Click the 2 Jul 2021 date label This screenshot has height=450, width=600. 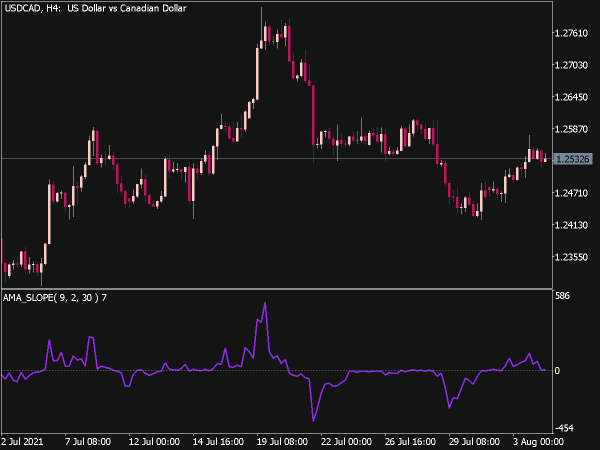coord(22,442)
